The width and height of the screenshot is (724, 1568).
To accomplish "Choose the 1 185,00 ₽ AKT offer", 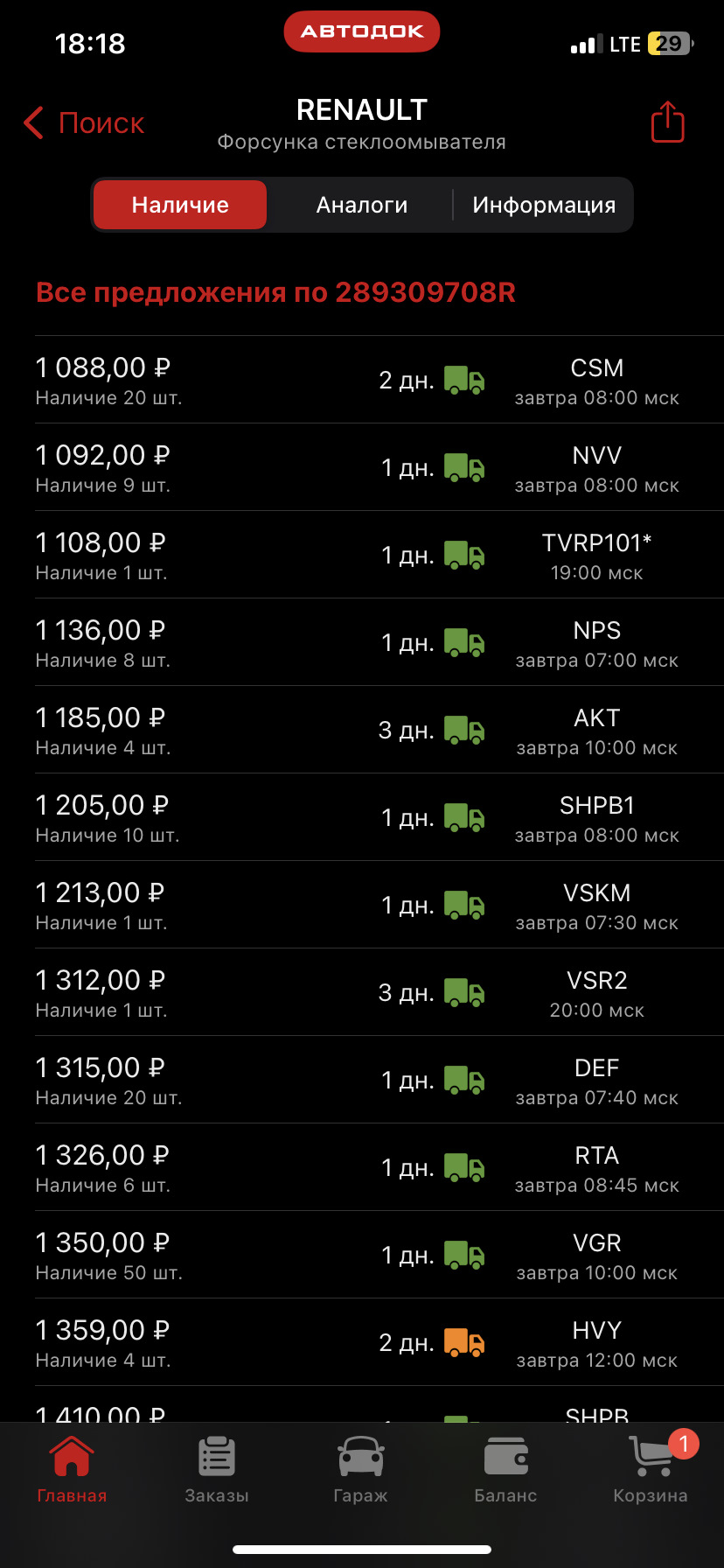I will coord(379,730).
